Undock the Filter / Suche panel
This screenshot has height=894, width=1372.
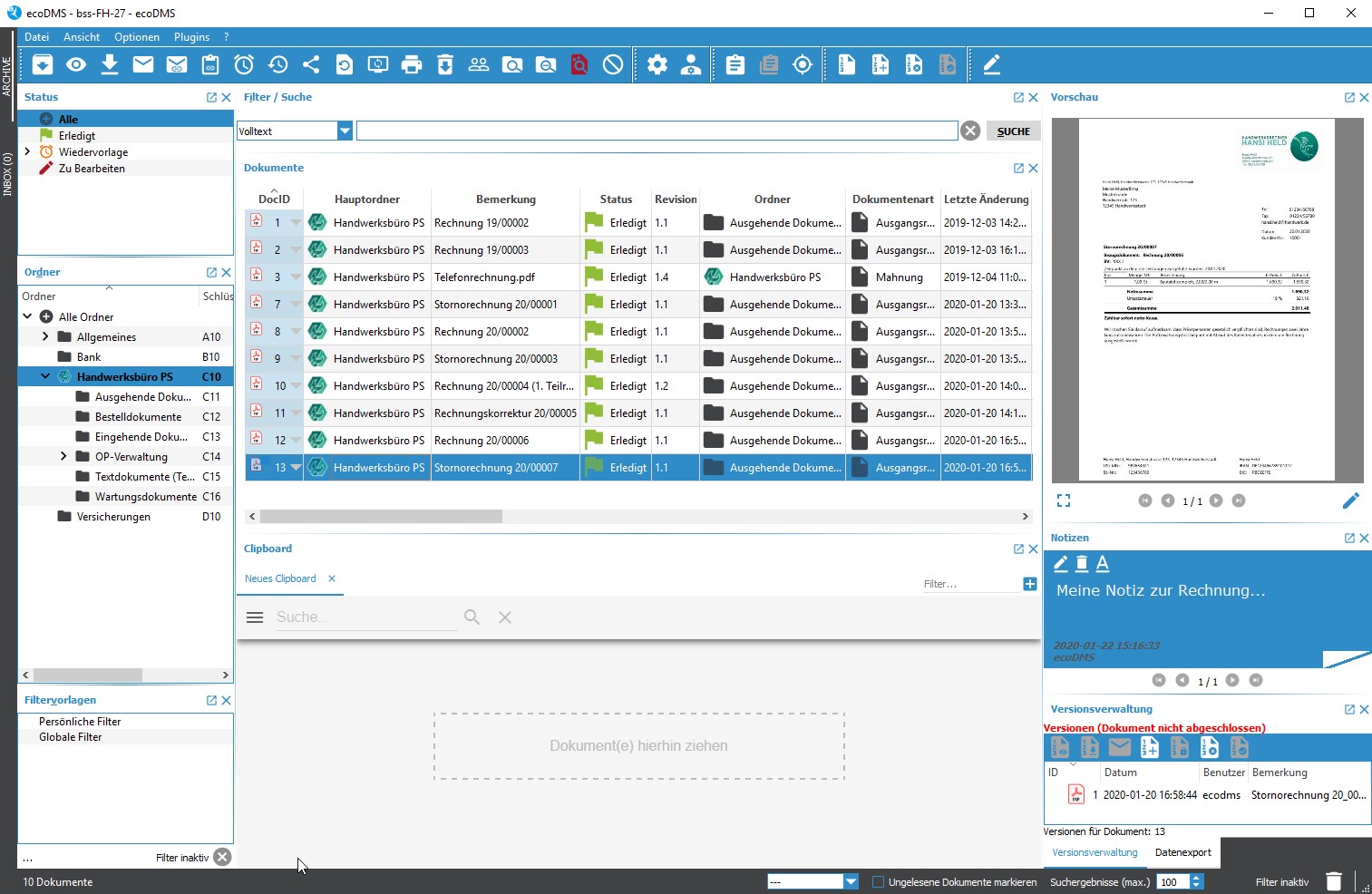pos(1018,97)
